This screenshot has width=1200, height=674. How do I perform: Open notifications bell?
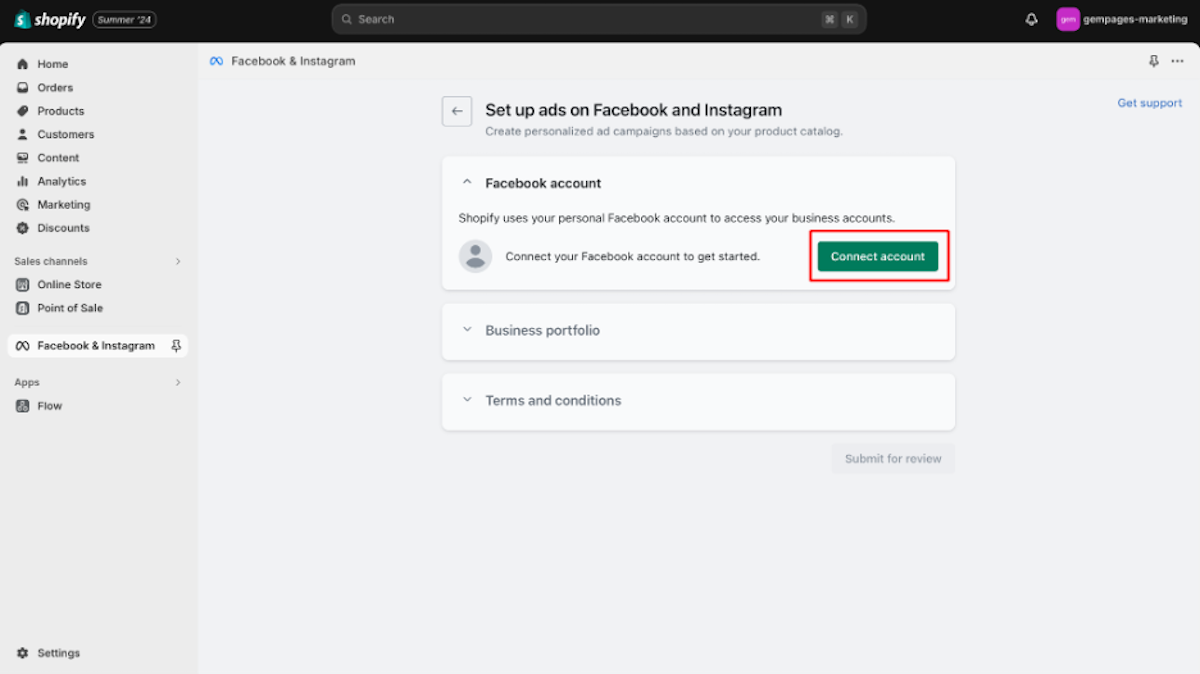(x=1032, y=19)
